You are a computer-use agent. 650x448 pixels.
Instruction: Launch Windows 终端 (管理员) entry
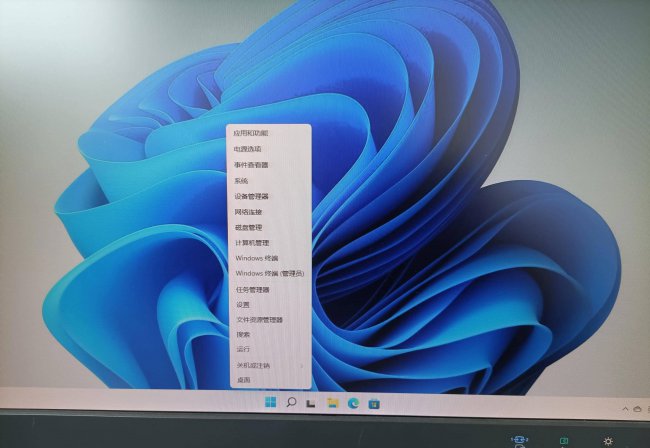tap(270, 274)
